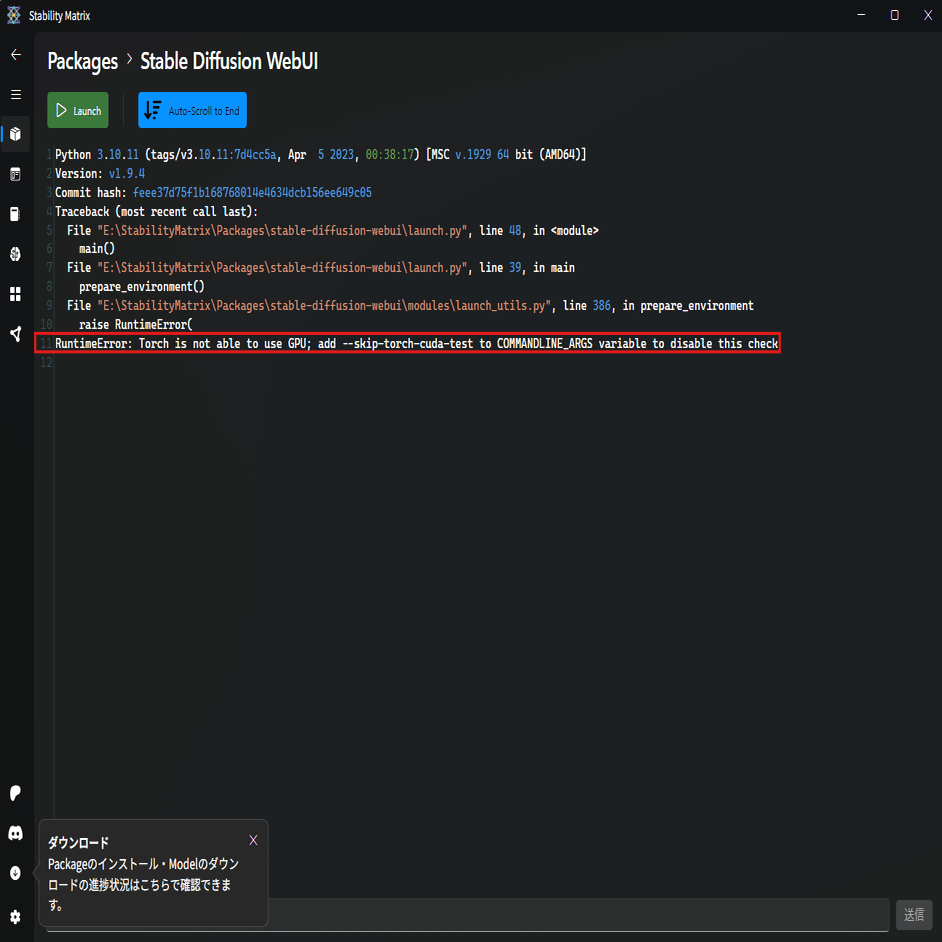Click 'Traceback (most recent call last):' line

pos(156,211)
